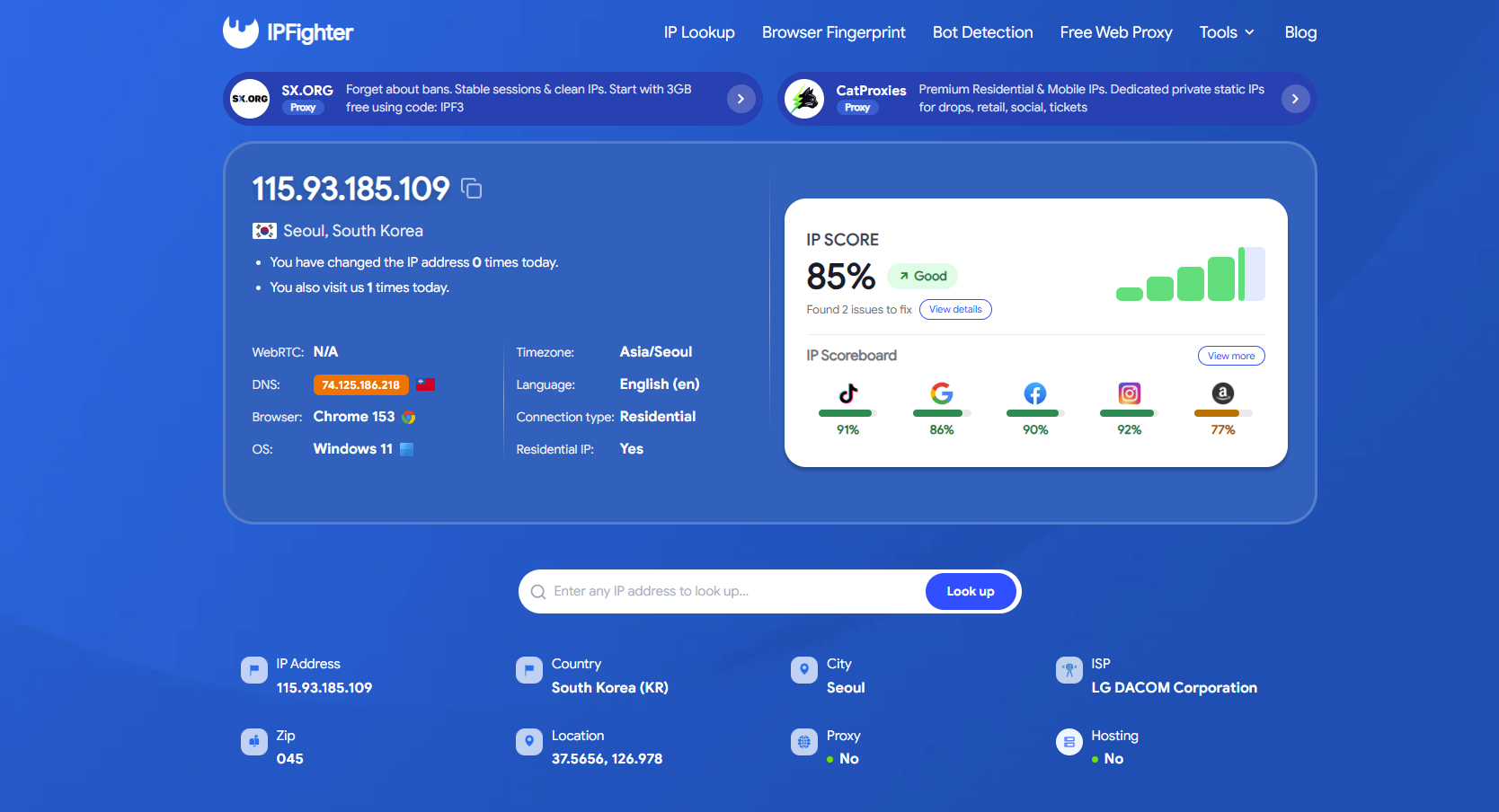The height and width of the screenshot is (812, 1499).
Task: Open Free Web Proxy page
Action: [x=1116, y=32]
